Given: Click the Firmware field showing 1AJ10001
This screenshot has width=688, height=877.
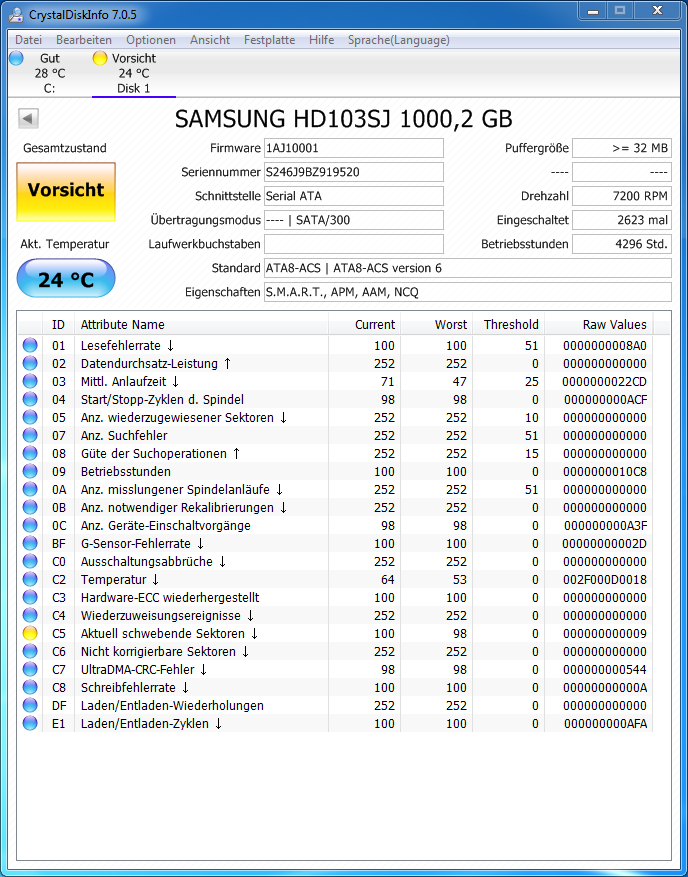Looking at the screenshot, I should (x=354, y=148).
